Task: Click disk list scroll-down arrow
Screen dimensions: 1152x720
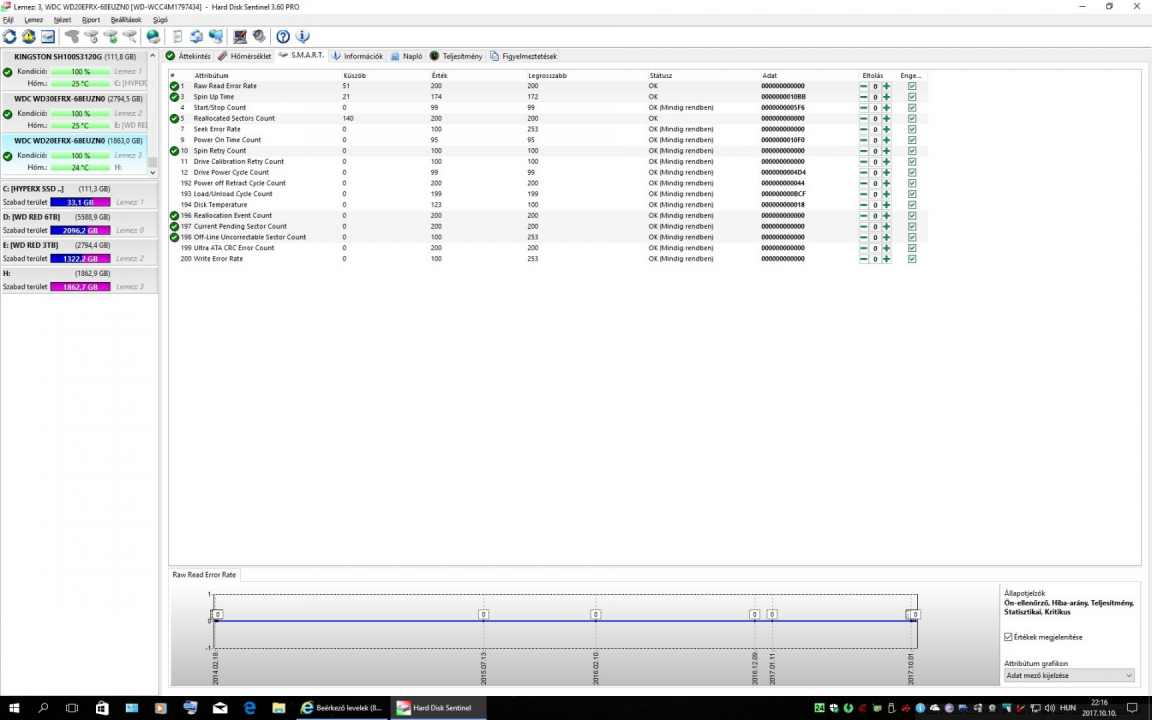Action: (152, 173)
